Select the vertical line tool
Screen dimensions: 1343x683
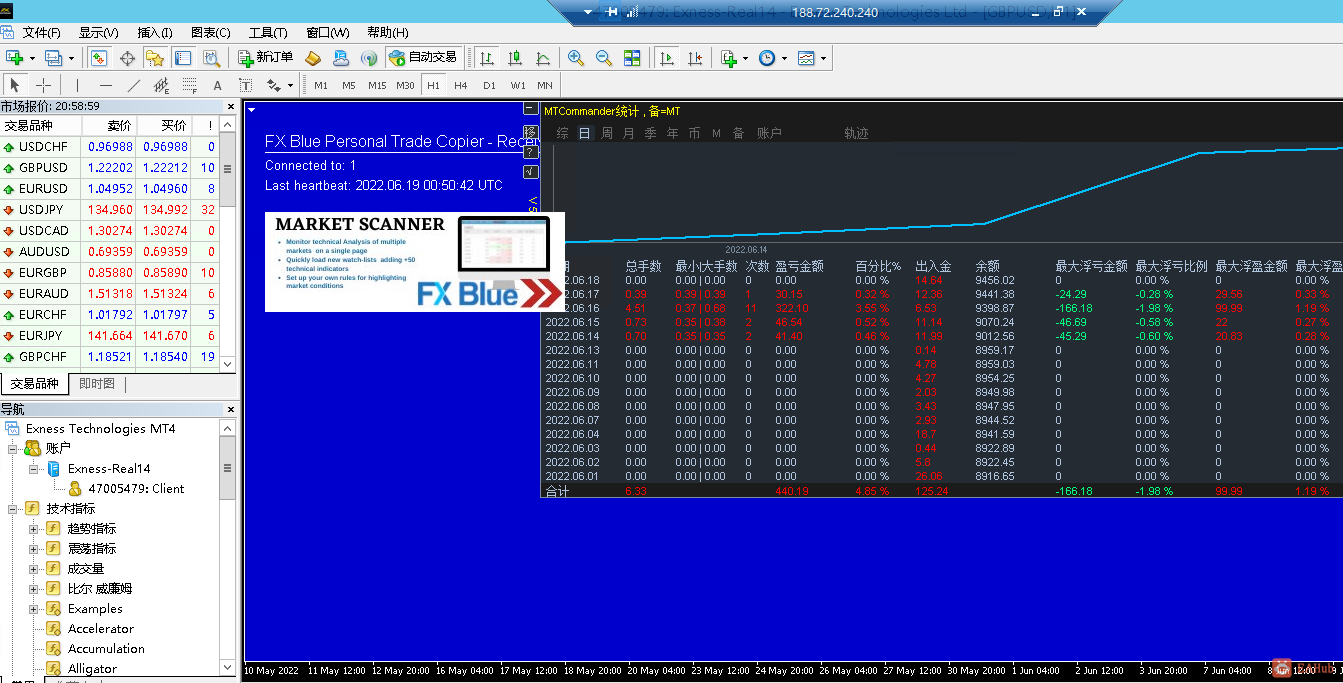pyautogui.click(x=77, y=85)
